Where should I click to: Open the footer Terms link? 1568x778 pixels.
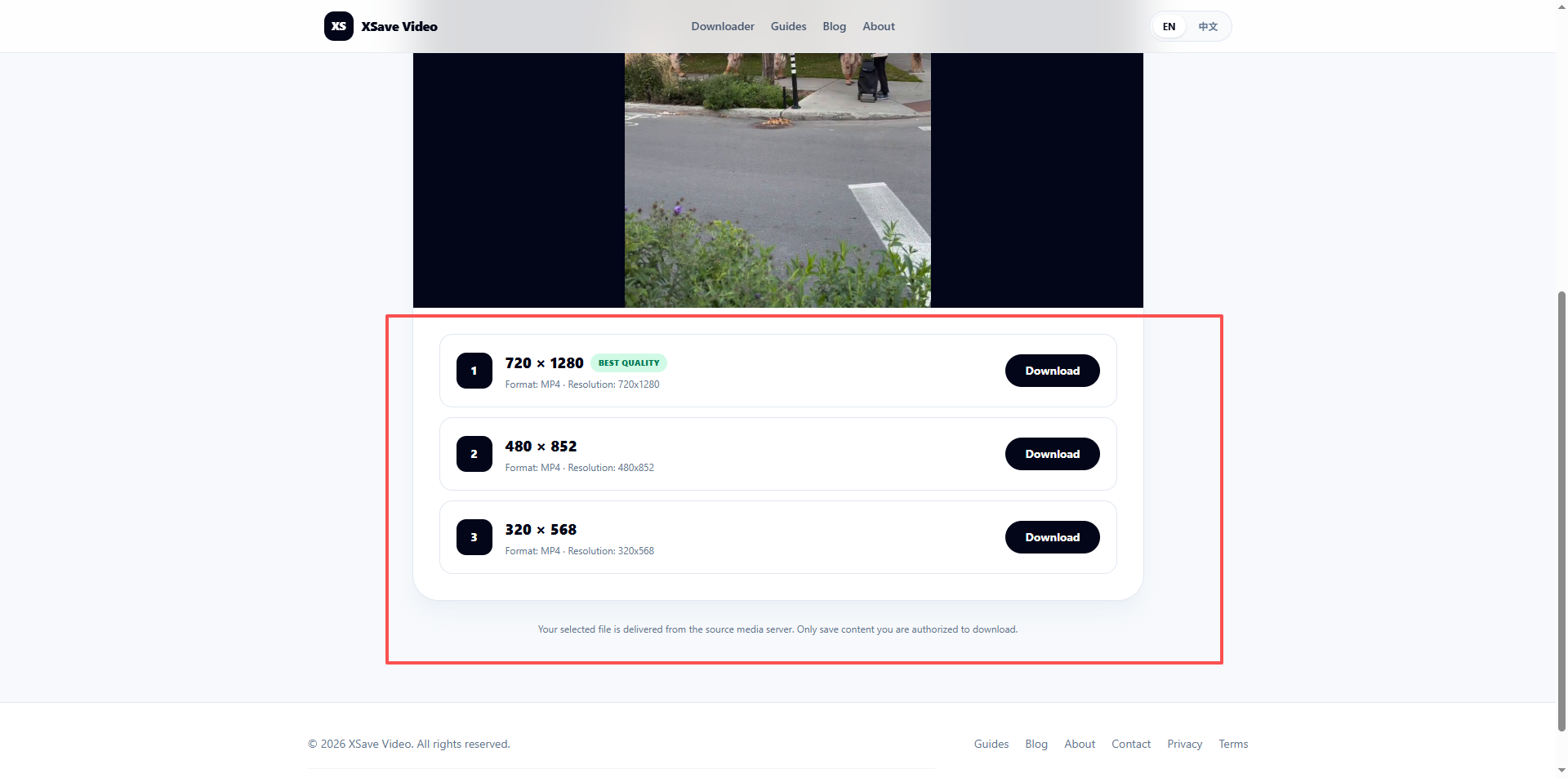point(1233,744)
